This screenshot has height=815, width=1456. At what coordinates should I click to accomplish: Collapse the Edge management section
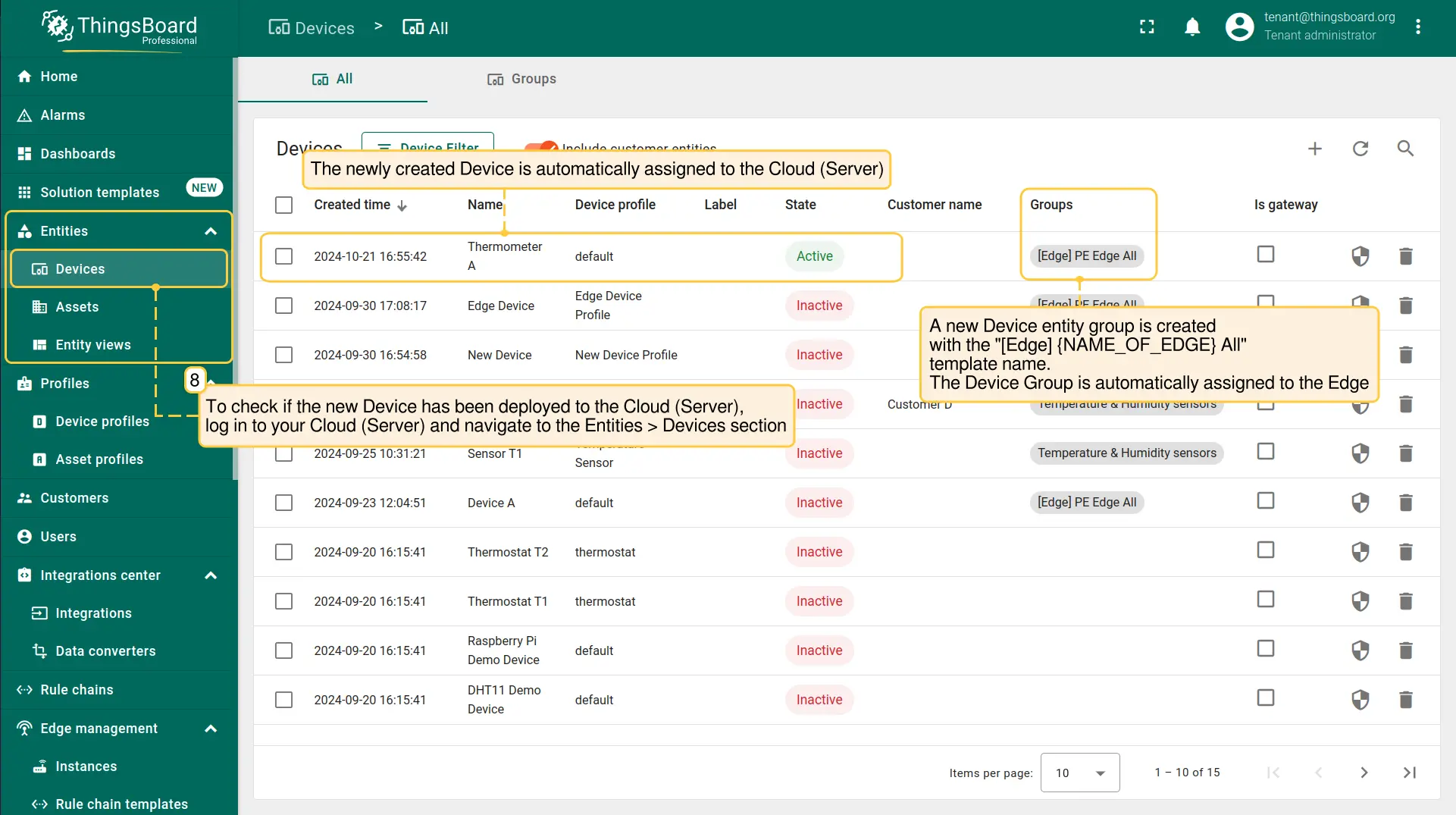[211, 729]
